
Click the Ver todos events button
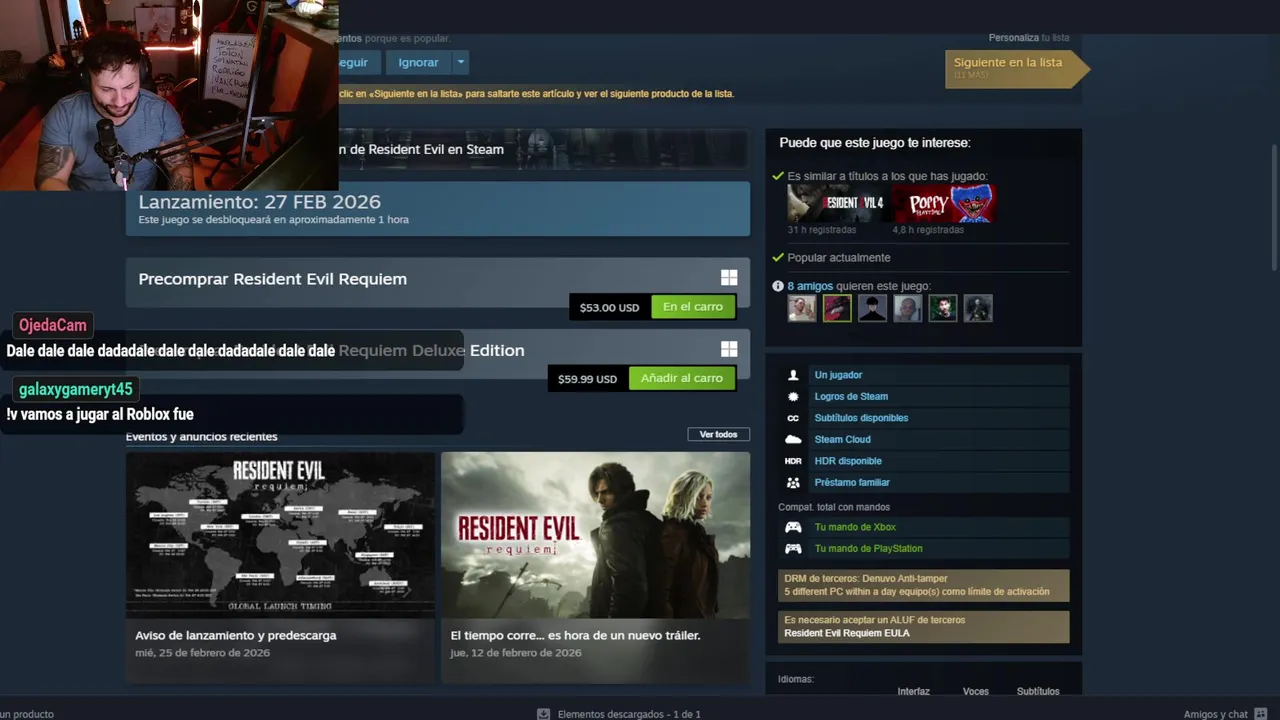tap(718, 434)
